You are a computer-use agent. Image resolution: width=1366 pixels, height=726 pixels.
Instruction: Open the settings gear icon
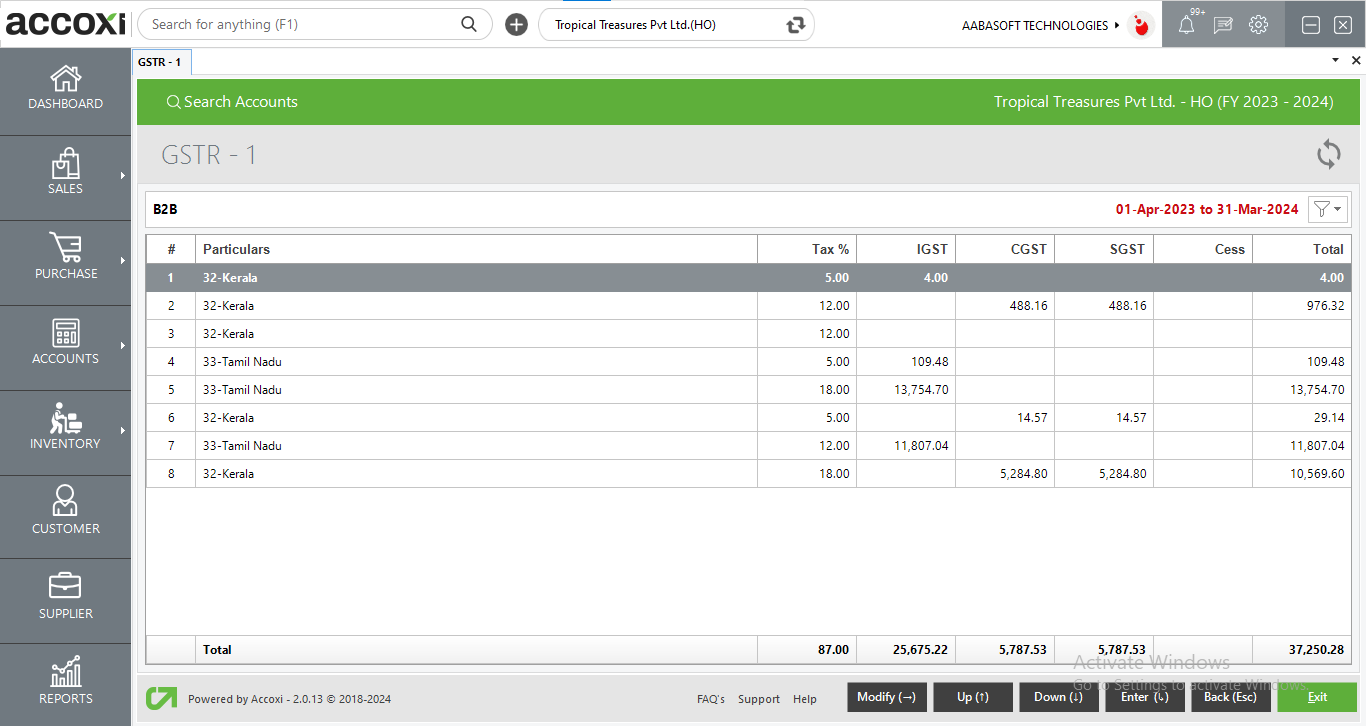click(x=1258, y=25)
